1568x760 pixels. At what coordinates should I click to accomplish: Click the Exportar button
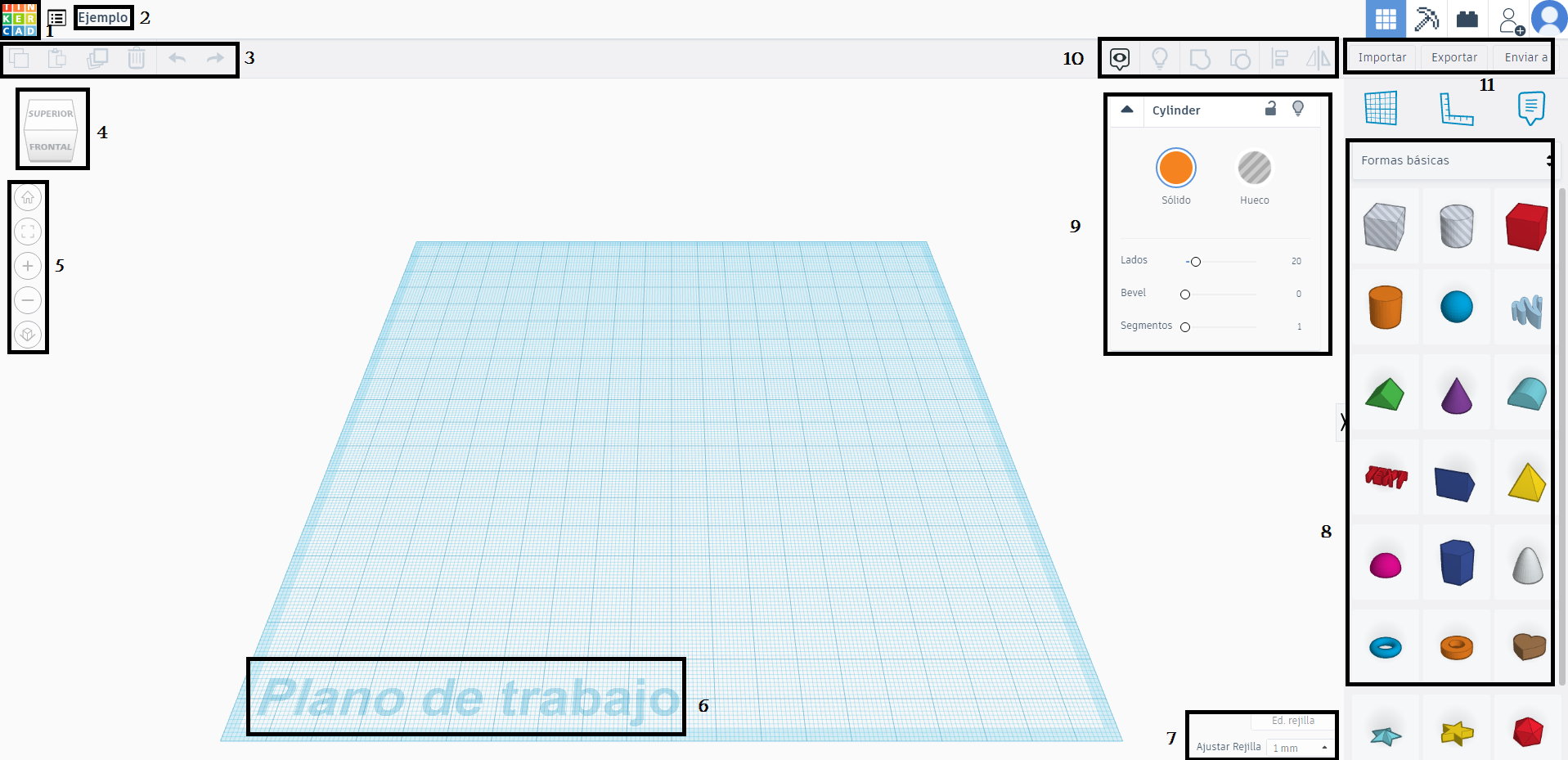1454,57
